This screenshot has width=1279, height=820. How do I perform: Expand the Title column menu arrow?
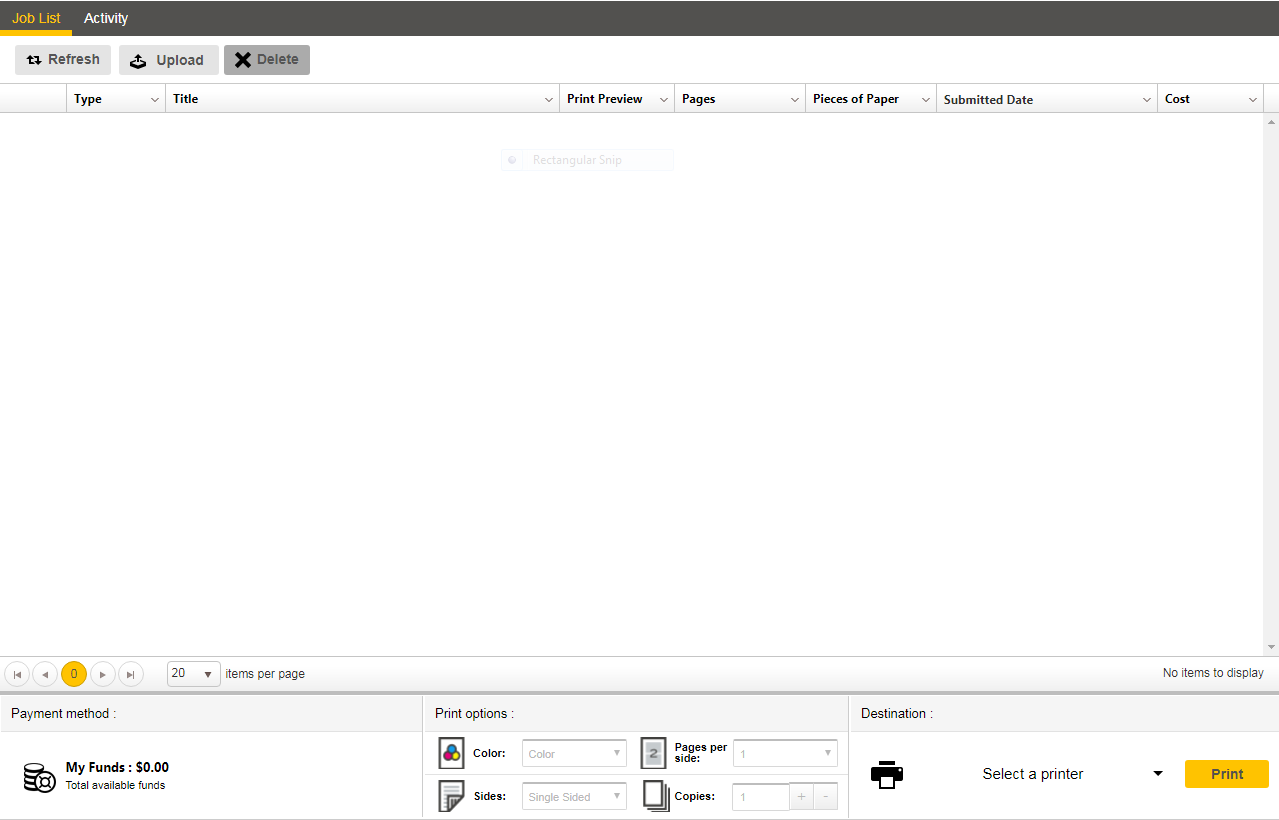(549, 100)
